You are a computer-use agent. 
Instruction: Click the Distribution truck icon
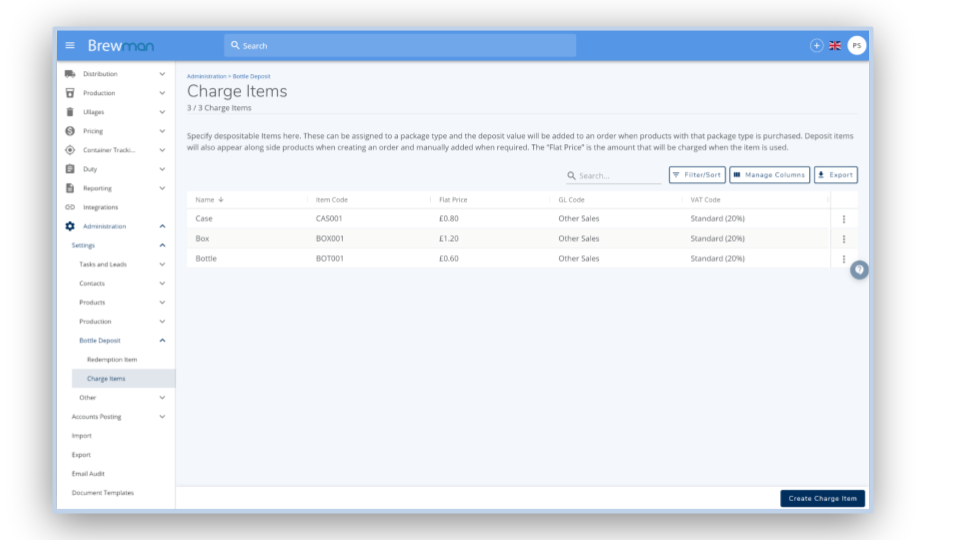70,73
